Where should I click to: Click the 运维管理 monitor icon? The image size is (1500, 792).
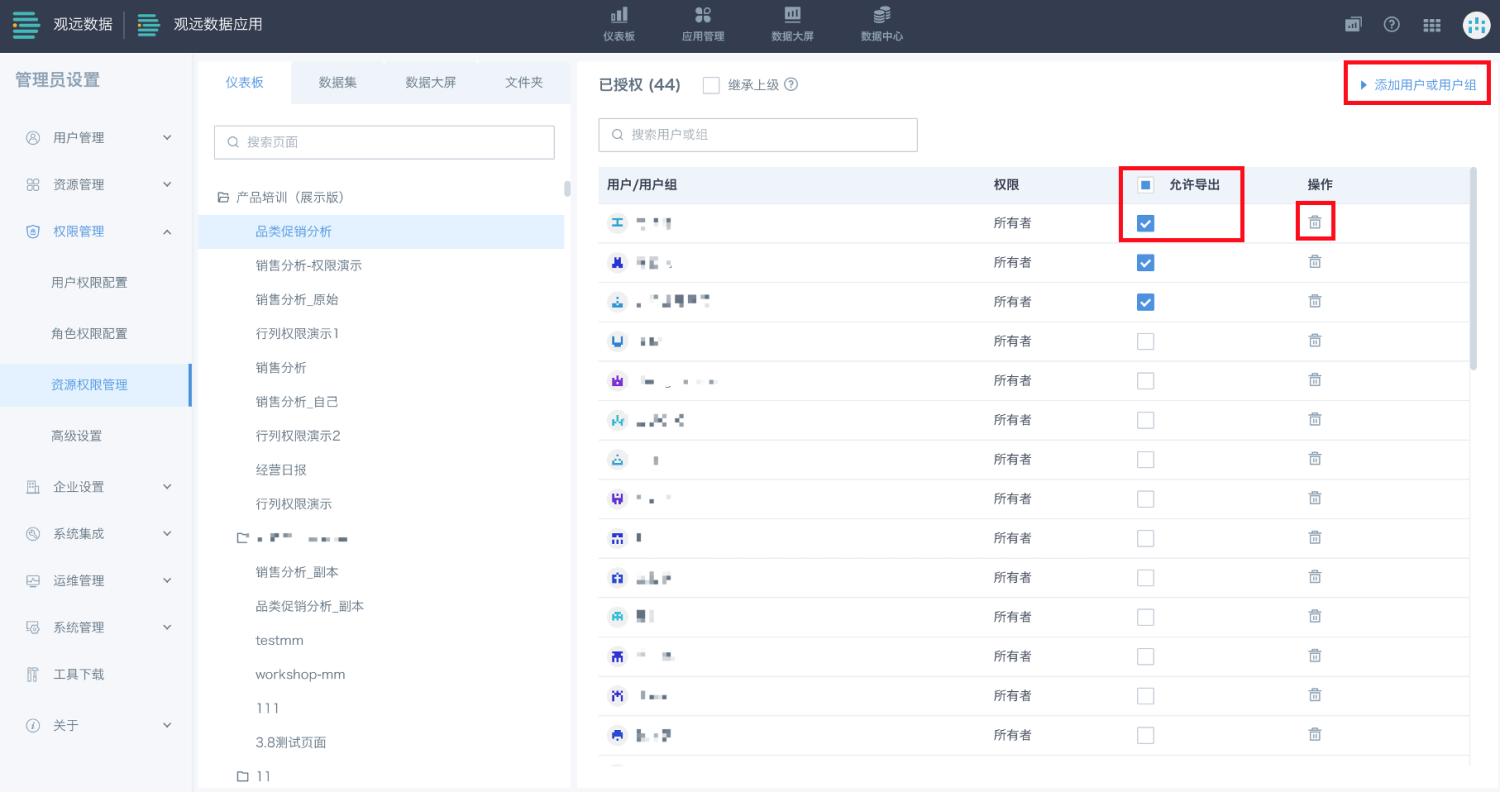coord(33,581)
